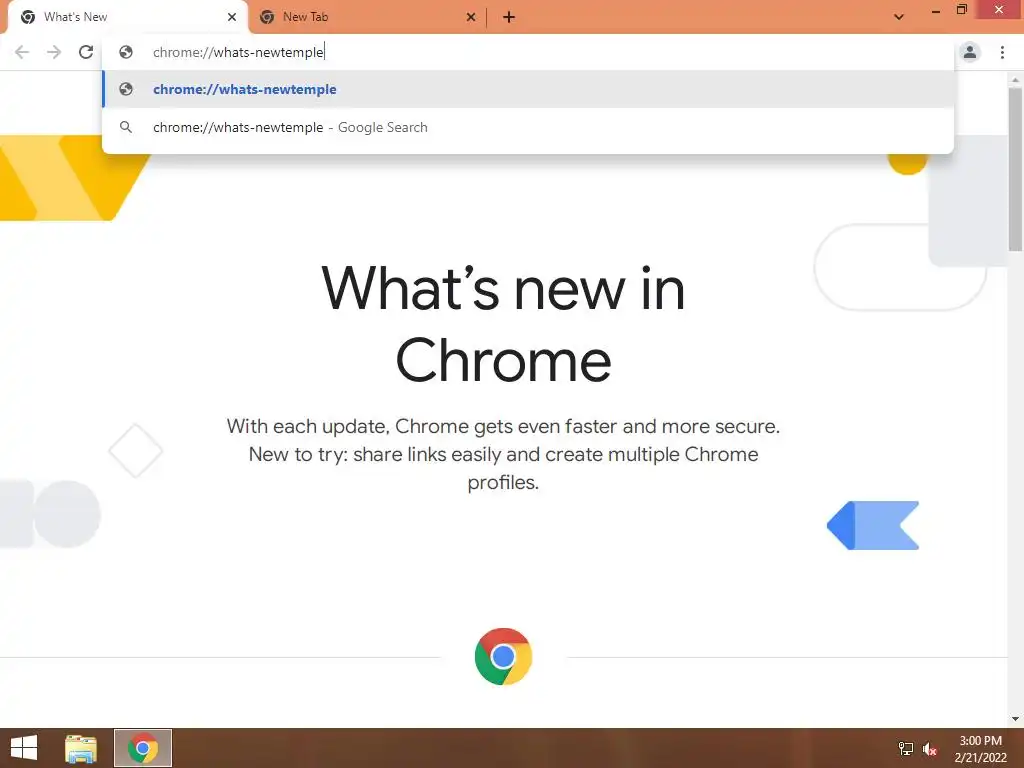Restore down the Chrome window
Image resolution: width=1024 pixels, height=768 pixels.
pyautogui.click(x=962, y=10)
